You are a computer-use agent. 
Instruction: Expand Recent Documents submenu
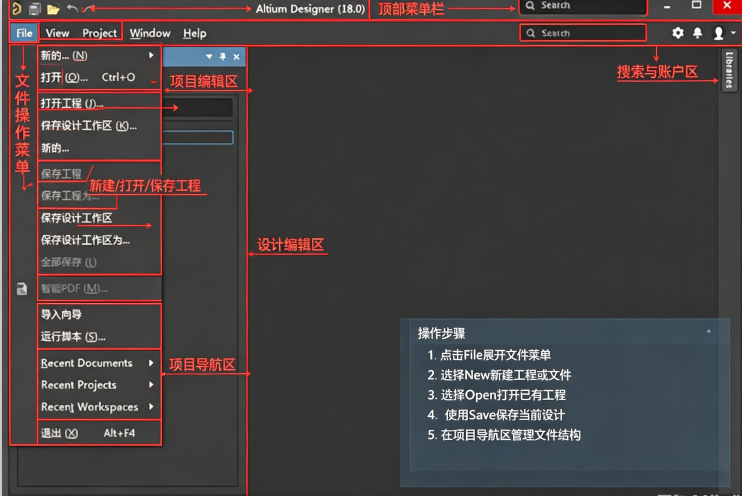[x=98, y=363]
